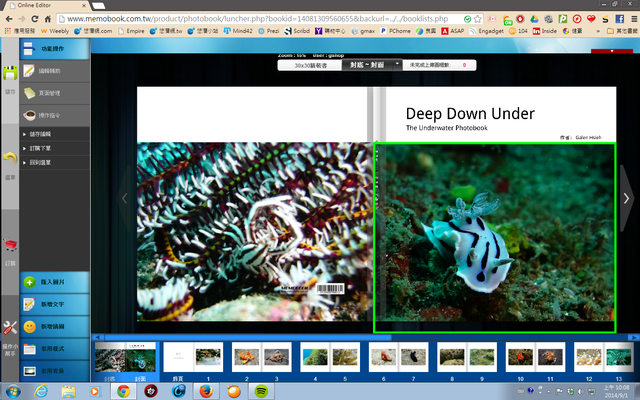Click the Google Drive extension icon
The height and width of the screenshot is (400, 640).
(534, 19)
